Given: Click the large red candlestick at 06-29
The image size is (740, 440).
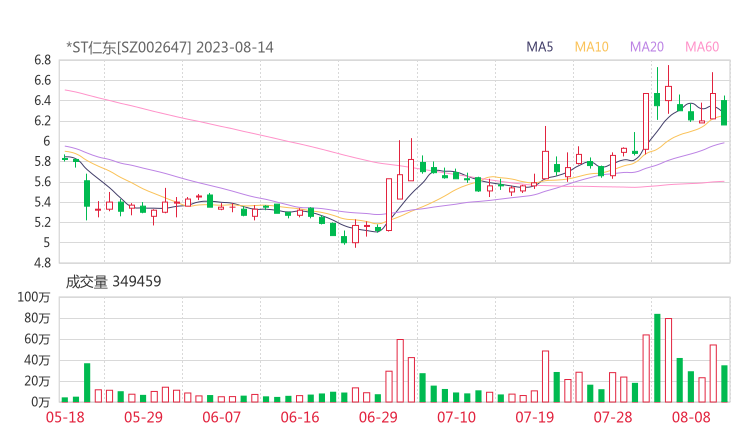Looking at the screenshot, I should [x=389, y=204].
